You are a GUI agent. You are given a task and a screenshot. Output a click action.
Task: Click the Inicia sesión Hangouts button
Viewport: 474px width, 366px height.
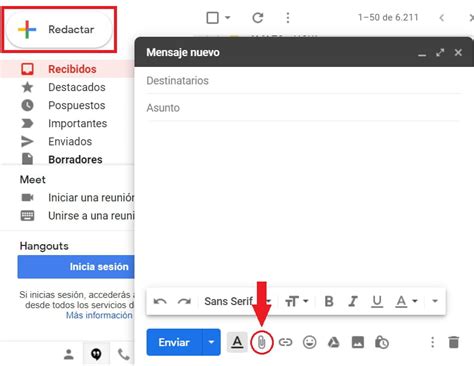coord(76,267)
